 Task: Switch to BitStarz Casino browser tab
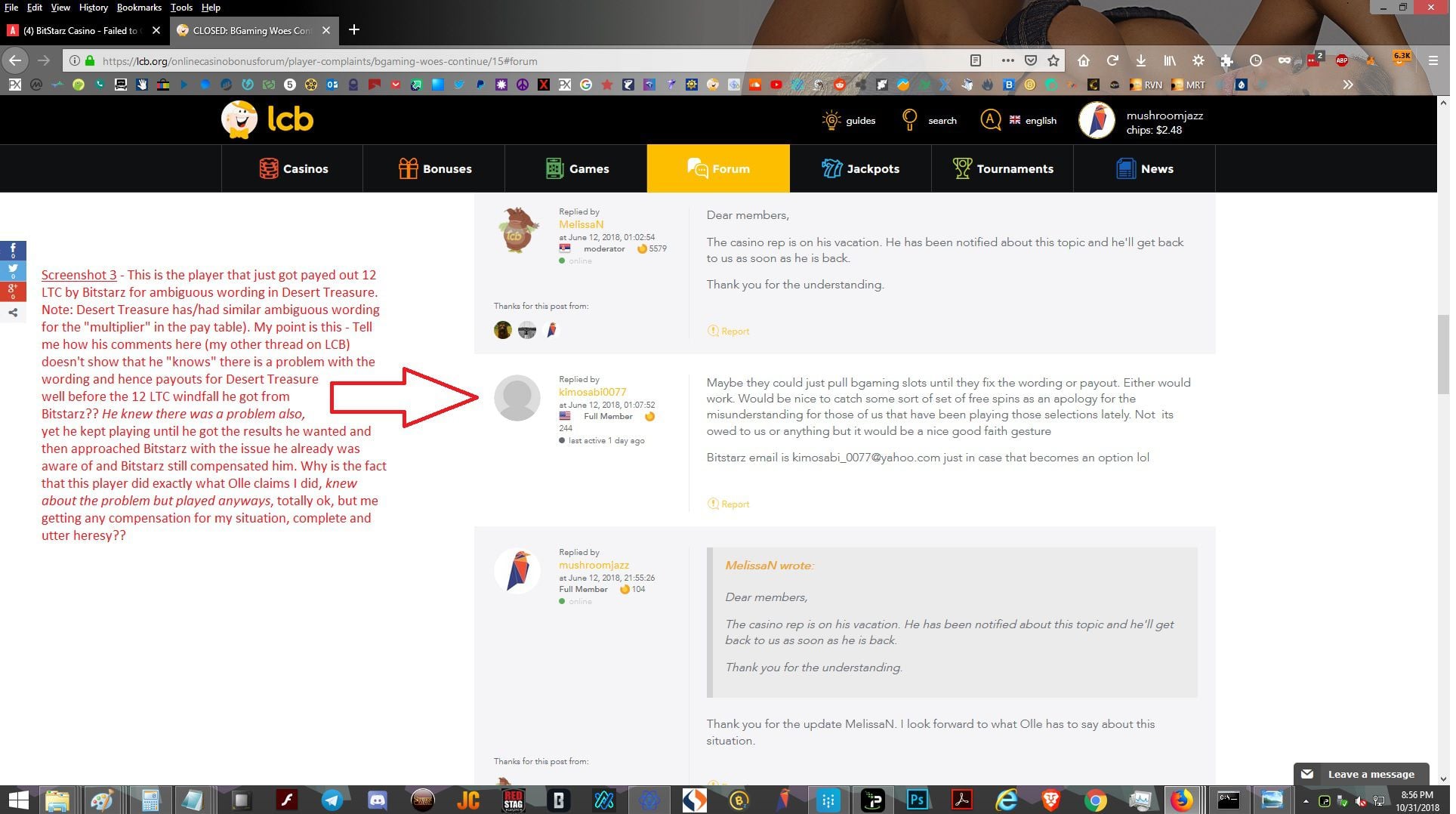pyautogui.click(x=80, y=31)
